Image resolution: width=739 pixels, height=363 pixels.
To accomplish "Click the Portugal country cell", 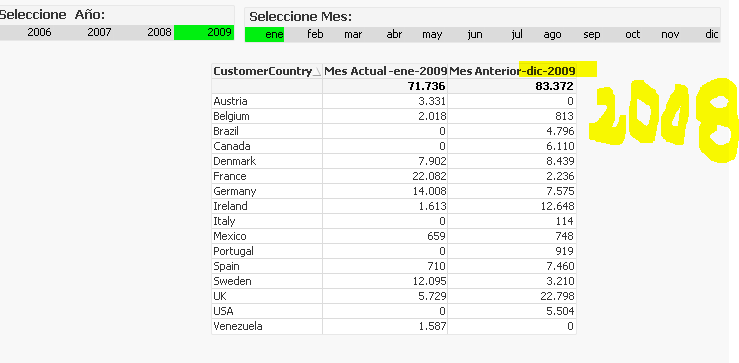I will click(267, 251).
